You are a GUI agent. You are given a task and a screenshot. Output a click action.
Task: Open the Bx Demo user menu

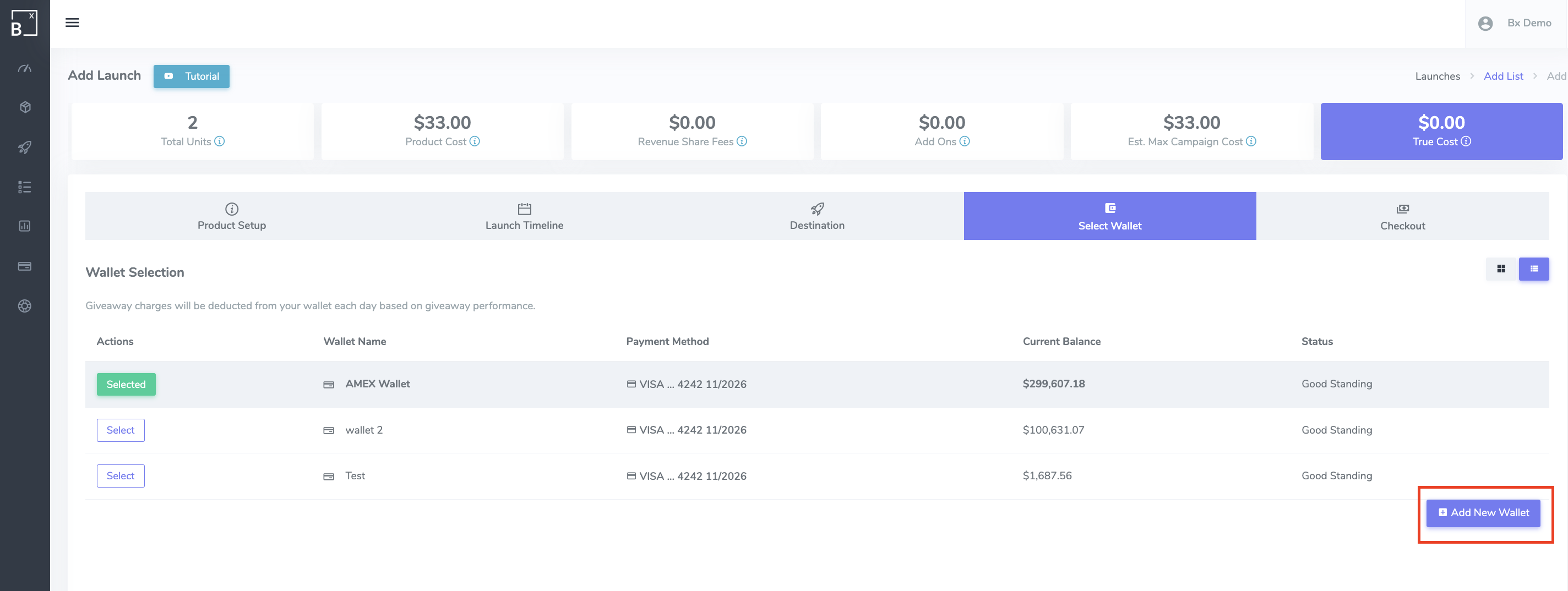click(1515, 23)
